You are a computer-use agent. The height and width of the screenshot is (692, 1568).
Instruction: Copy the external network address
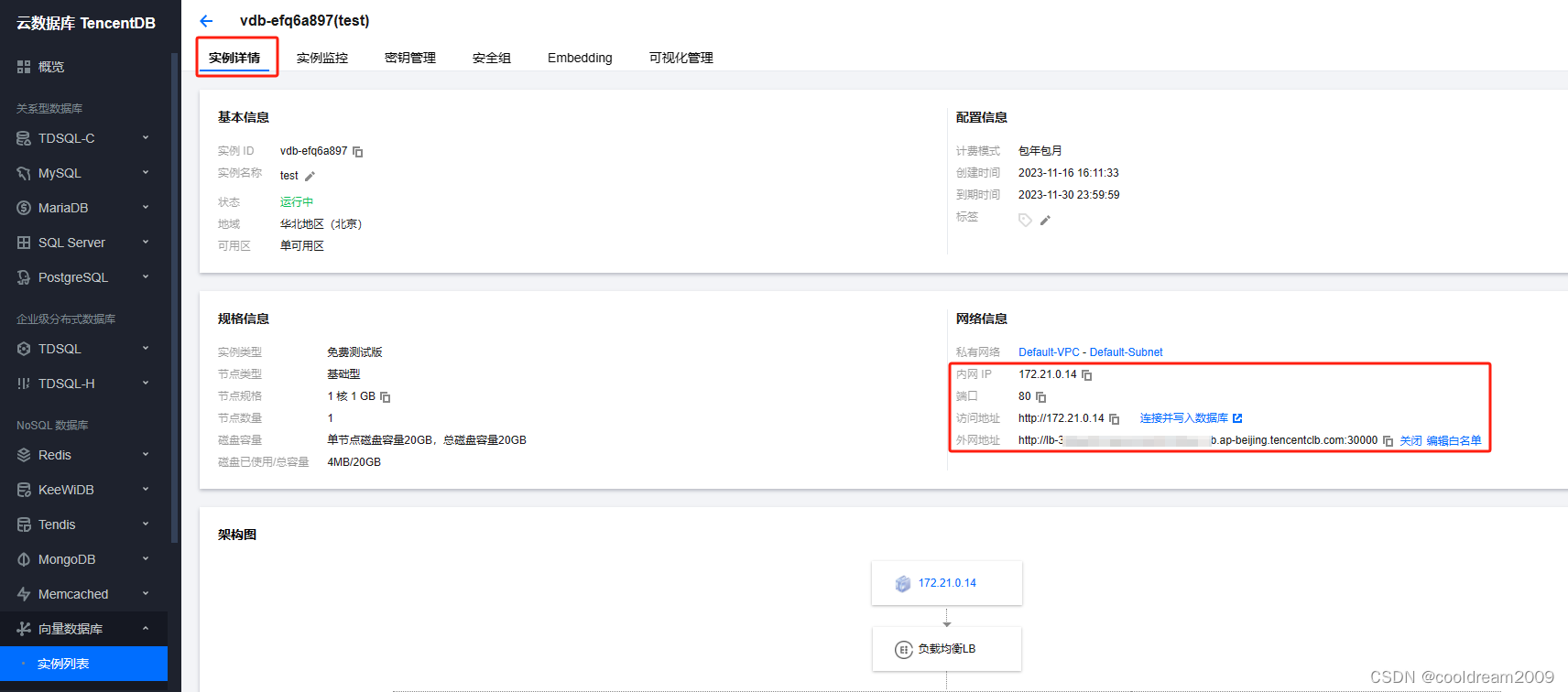coord(1388,441)
